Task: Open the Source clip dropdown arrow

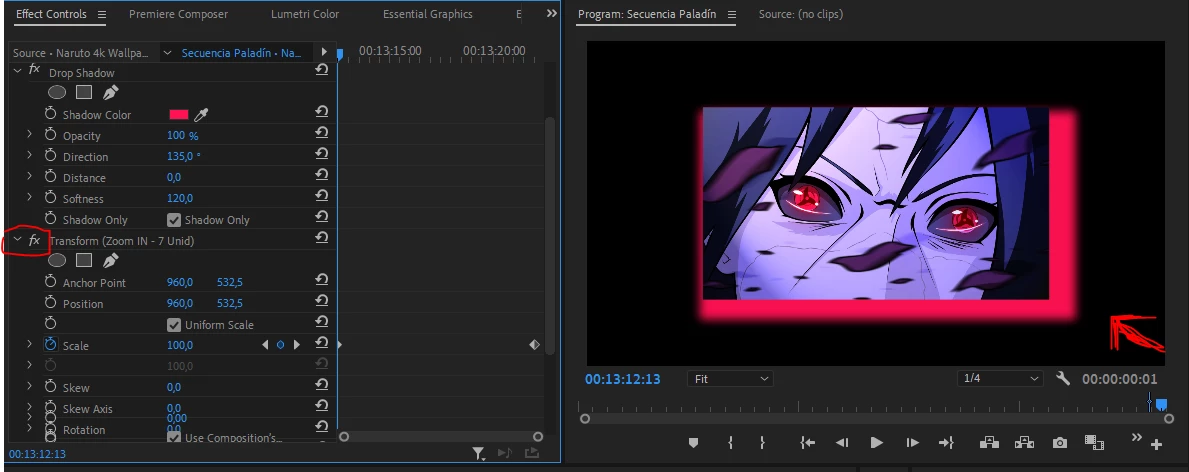Action: pyautogui.click(x=168, y=53)
